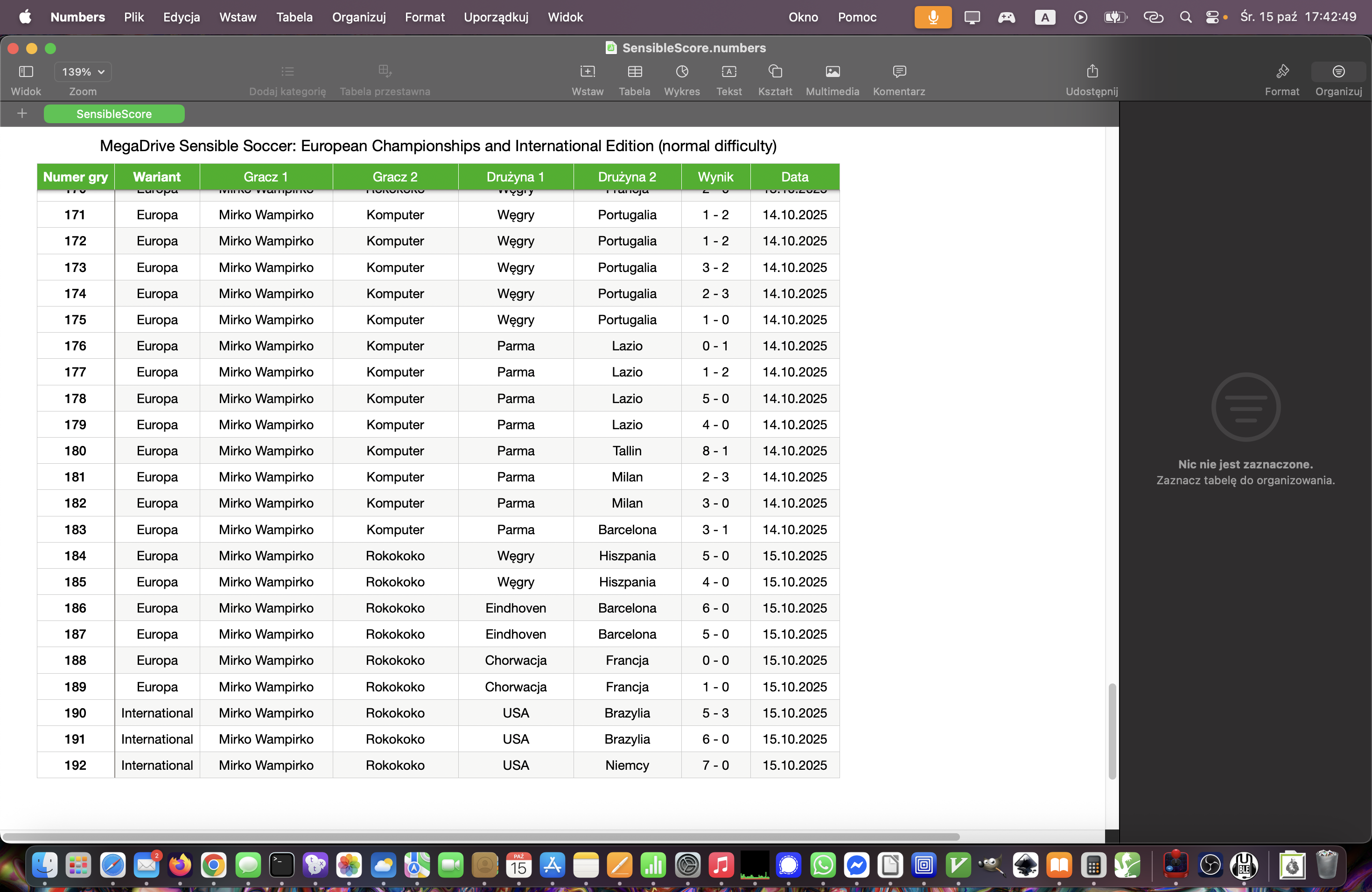Select the SensibleScore sheet tab

114,114
